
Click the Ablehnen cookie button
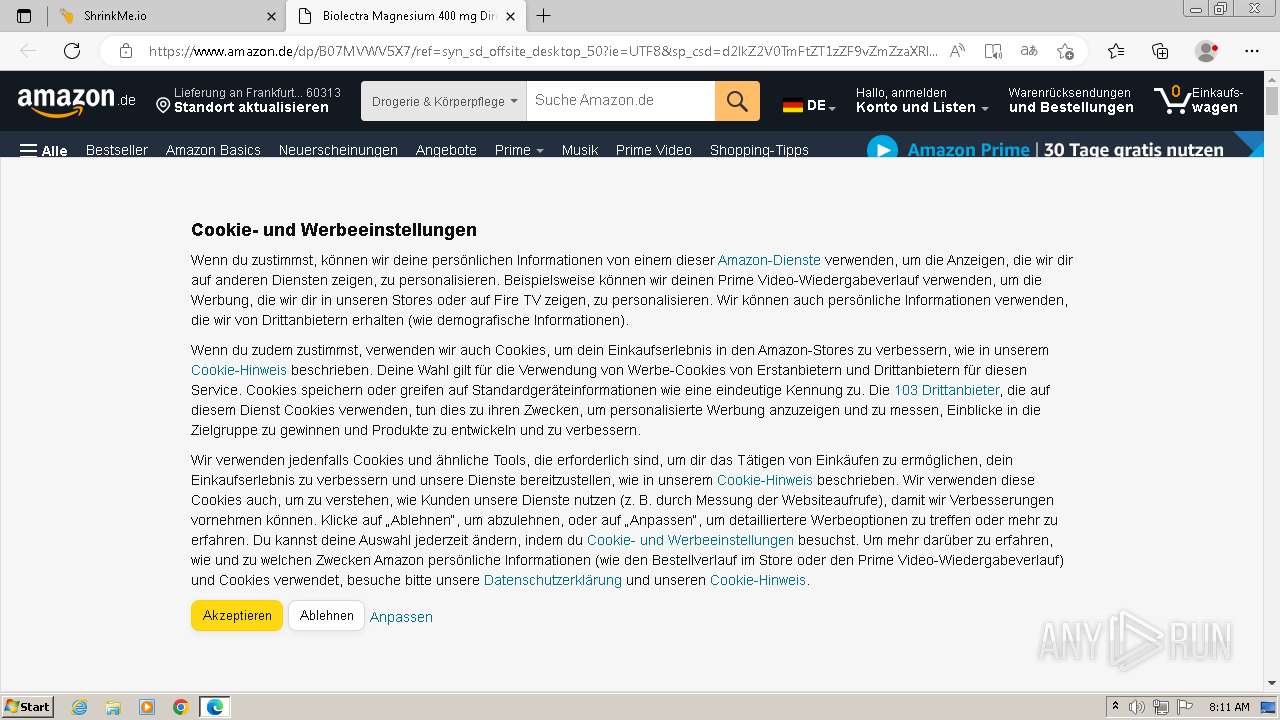(326, 616)
